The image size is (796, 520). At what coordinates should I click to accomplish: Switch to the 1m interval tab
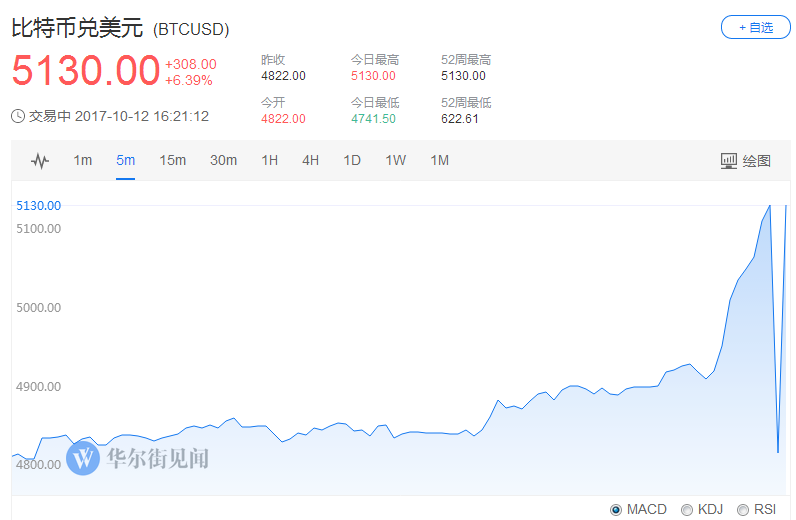click(x=83, y=161)
